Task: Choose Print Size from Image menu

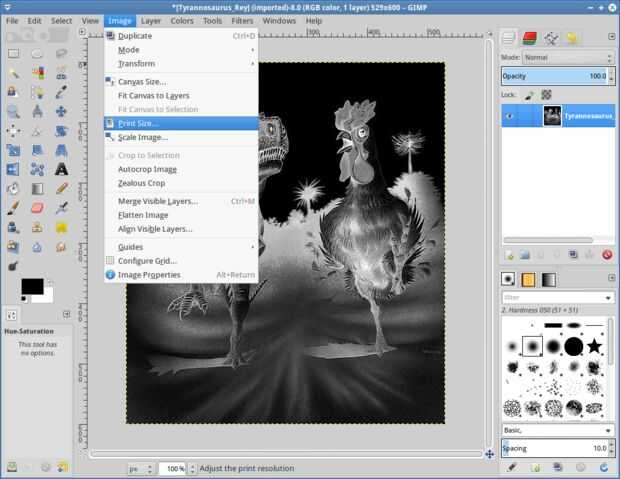Action: coord(181,123)
